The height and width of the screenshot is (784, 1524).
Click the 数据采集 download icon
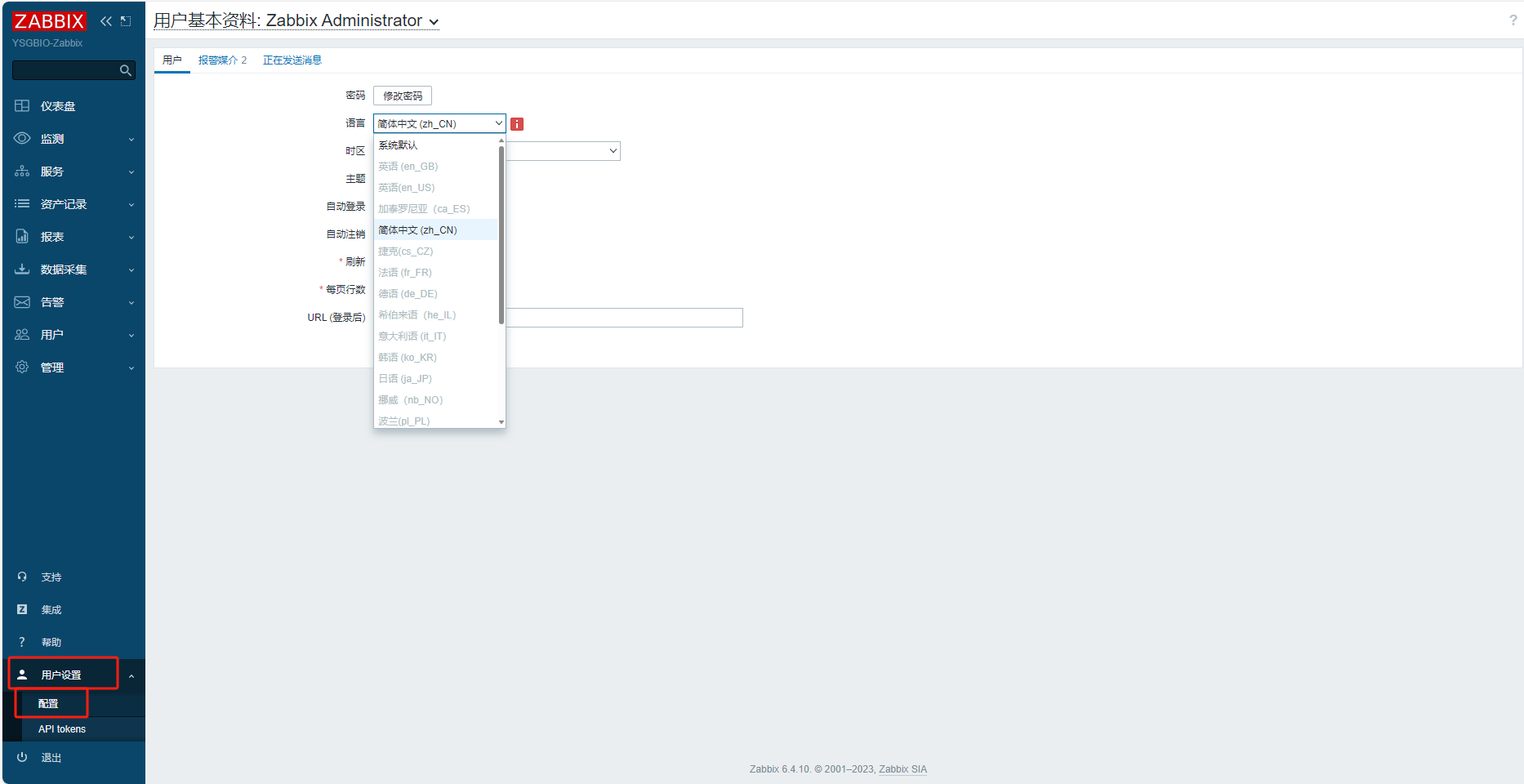pyautogui.click(x=22, y=269)
